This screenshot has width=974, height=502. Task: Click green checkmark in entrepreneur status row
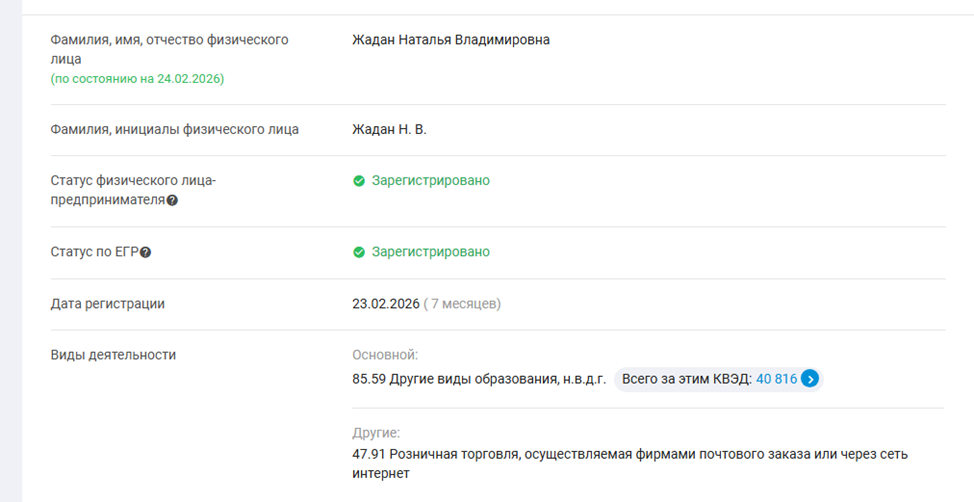358,181
